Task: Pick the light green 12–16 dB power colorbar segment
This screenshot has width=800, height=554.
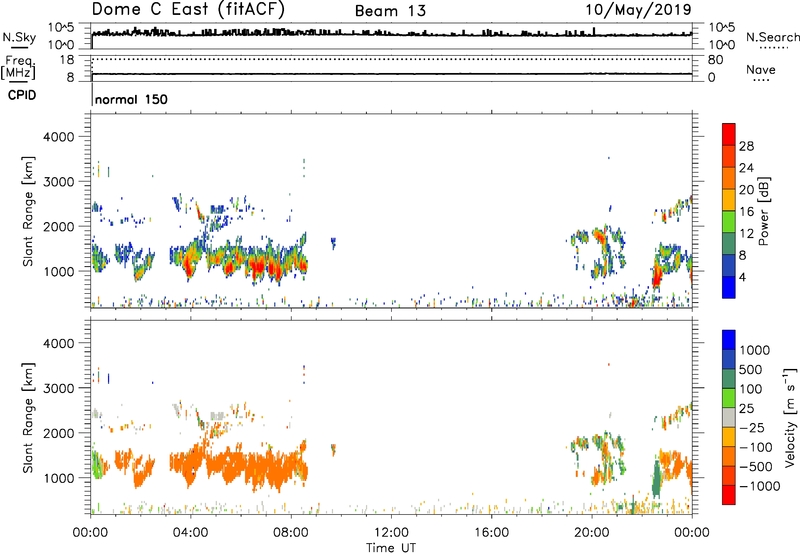Action: coord(729,222)
